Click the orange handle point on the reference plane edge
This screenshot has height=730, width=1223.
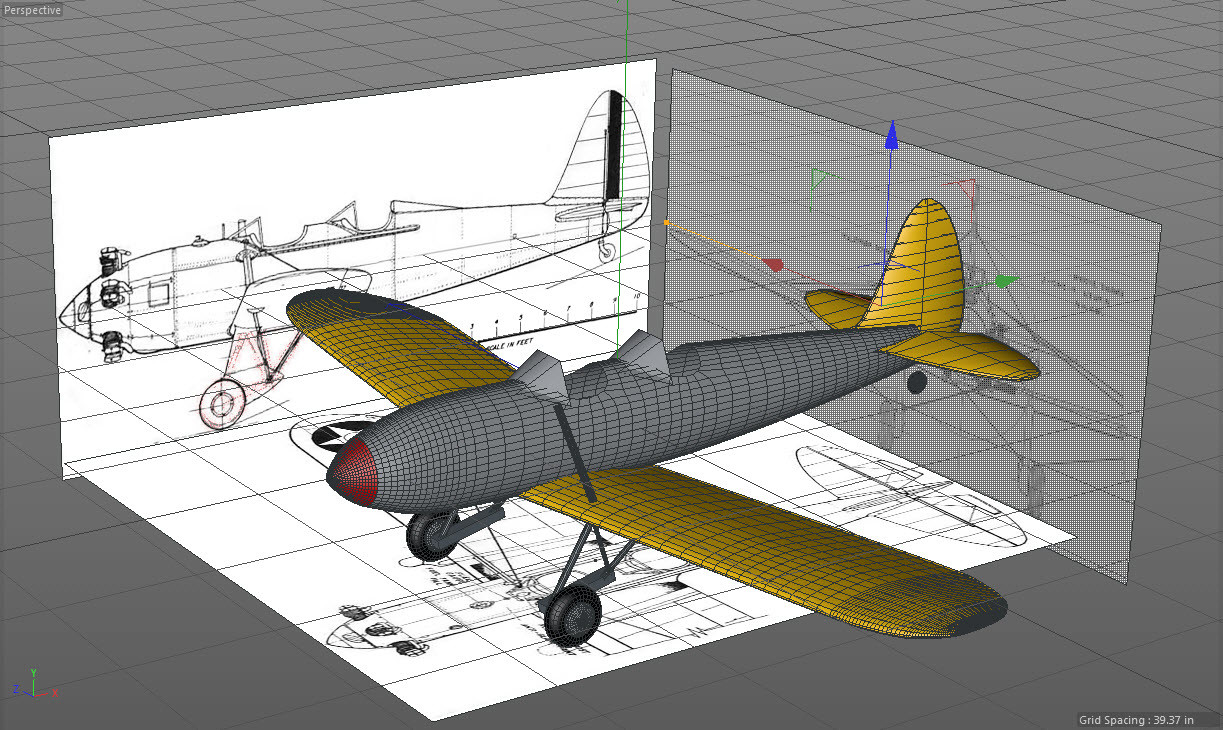click(666, 222)
